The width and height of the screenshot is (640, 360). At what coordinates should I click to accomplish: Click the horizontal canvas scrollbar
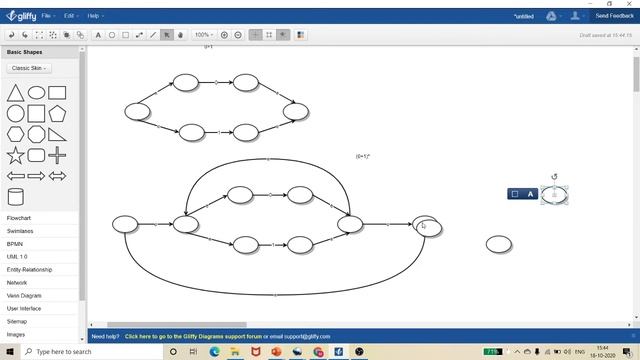pos(177,325)
